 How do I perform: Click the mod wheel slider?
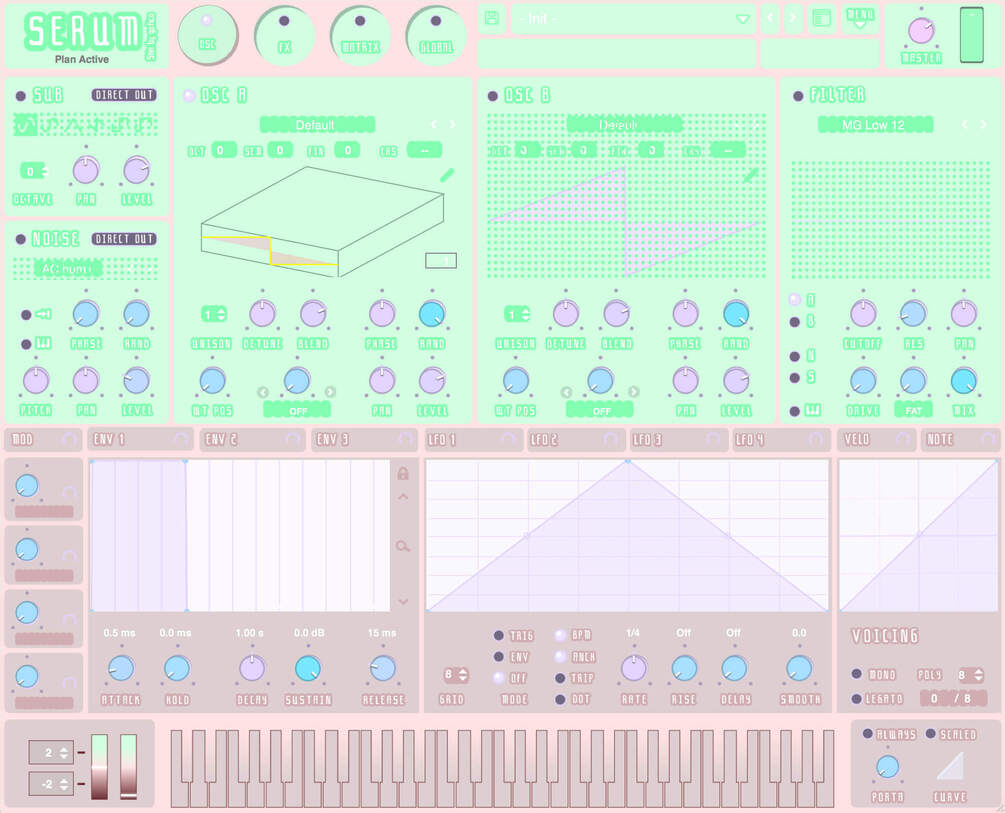(129, 767)
